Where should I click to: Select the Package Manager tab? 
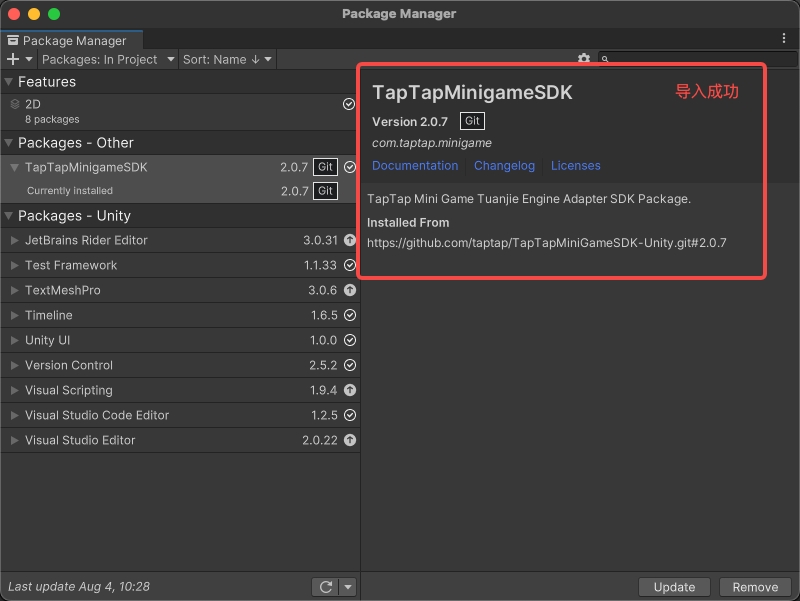pyautogui.click(x=70, y=41)
